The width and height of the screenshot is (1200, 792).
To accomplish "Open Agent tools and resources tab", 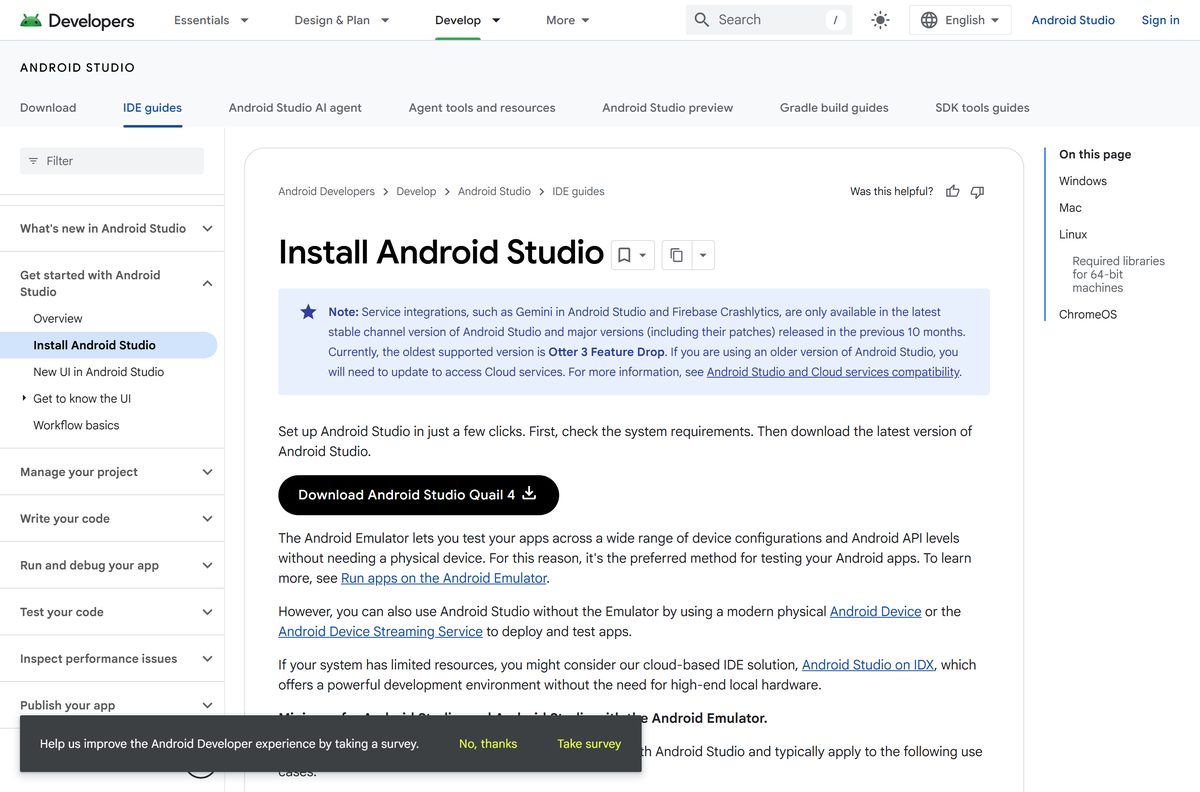I will click(482, 107).
